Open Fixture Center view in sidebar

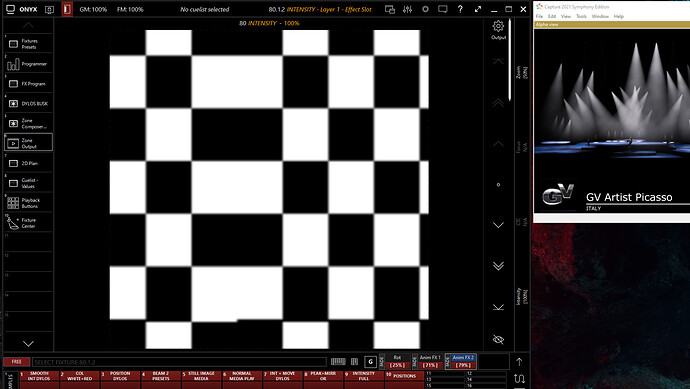coord(28,223)
